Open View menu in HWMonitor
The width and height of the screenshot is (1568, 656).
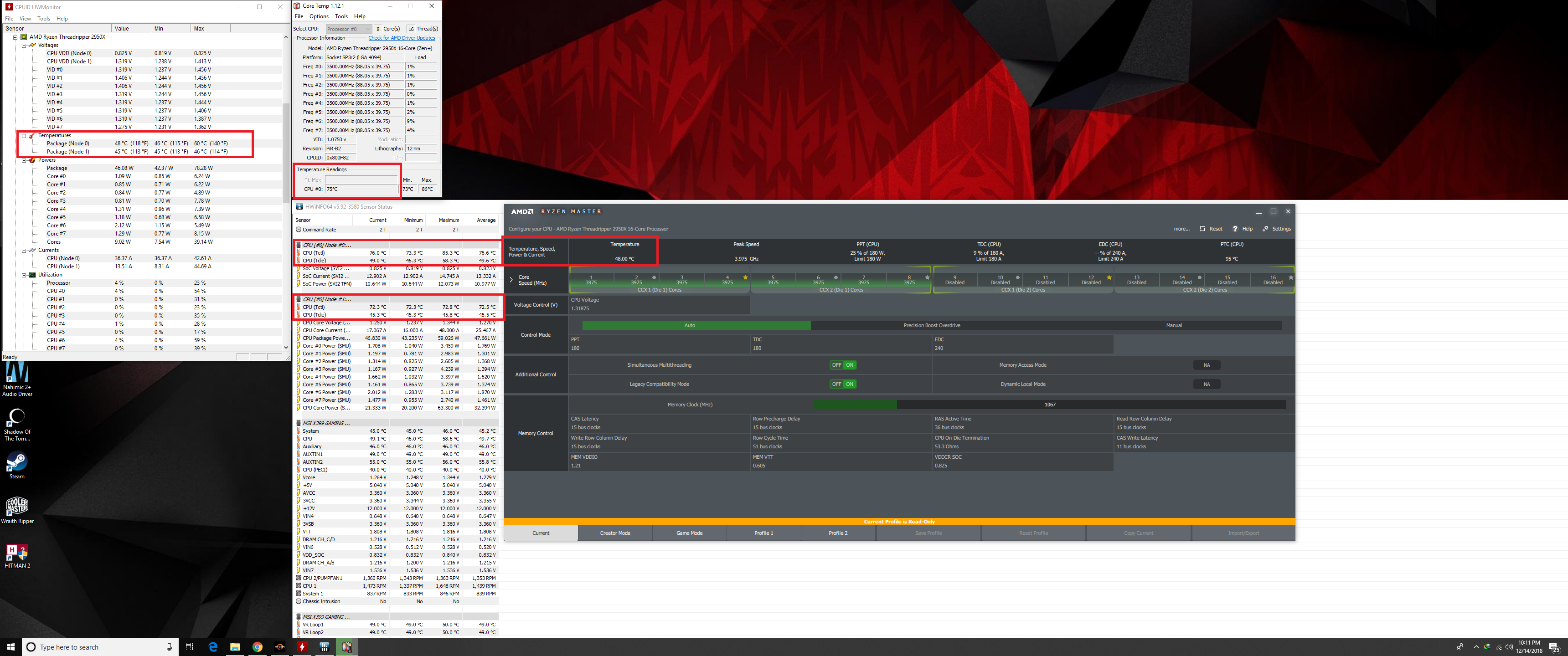pos(25,19)
